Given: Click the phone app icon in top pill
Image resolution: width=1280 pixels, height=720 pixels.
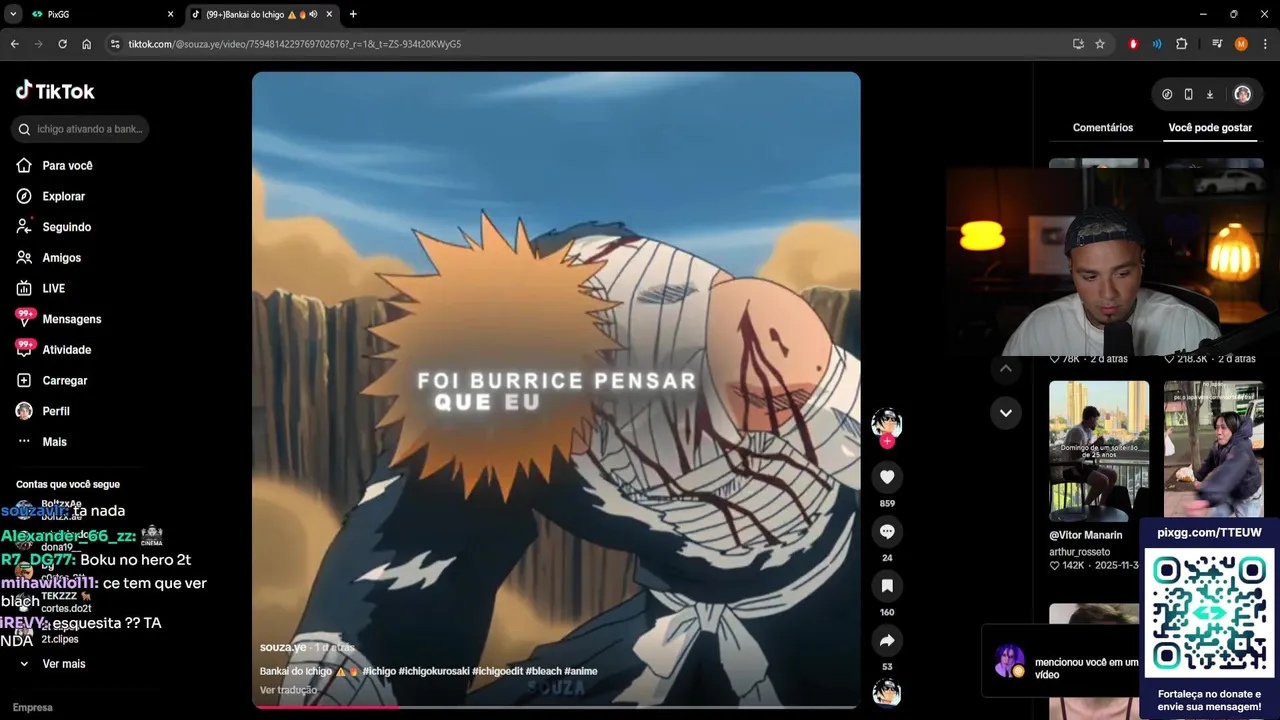Looking at the screenshot, I should pos(1188,94).
